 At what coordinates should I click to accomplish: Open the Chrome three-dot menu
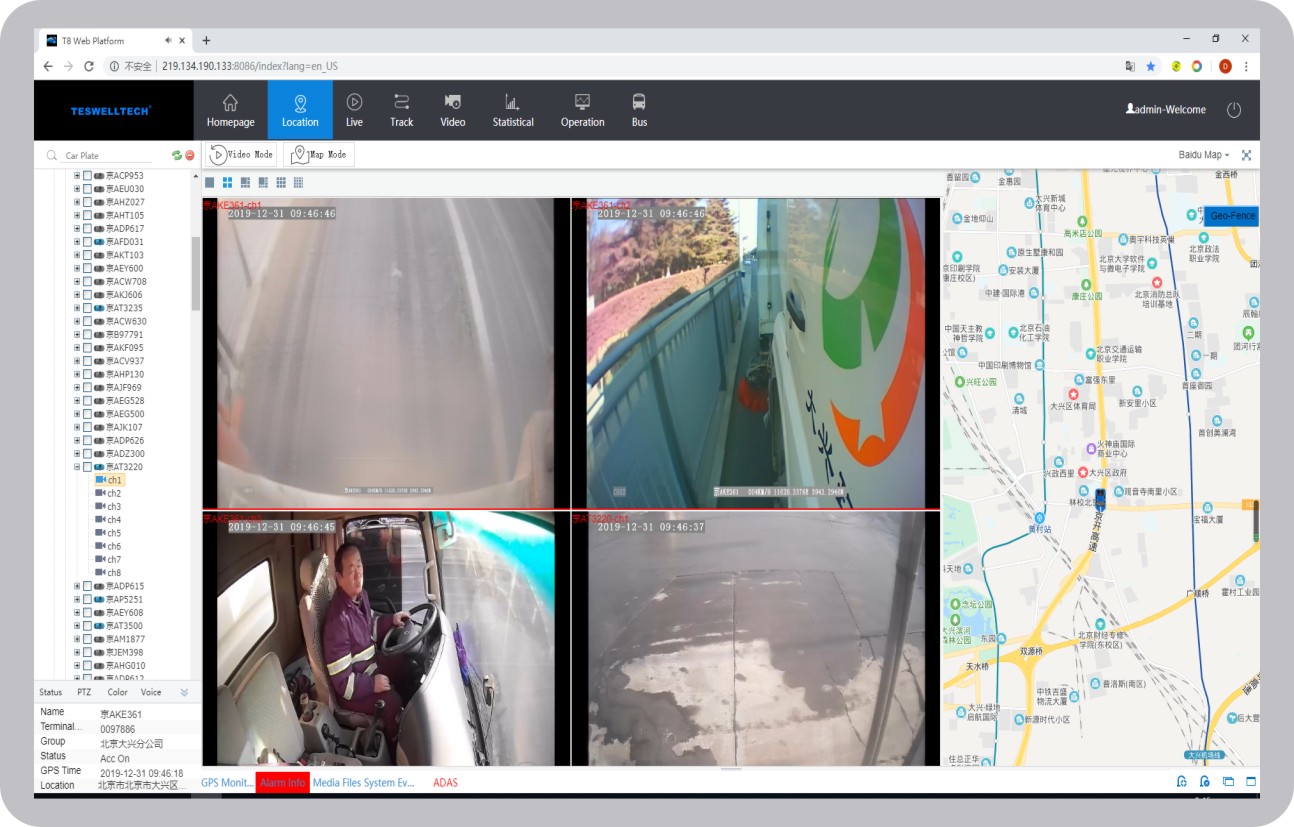[x=1246, y=66]
